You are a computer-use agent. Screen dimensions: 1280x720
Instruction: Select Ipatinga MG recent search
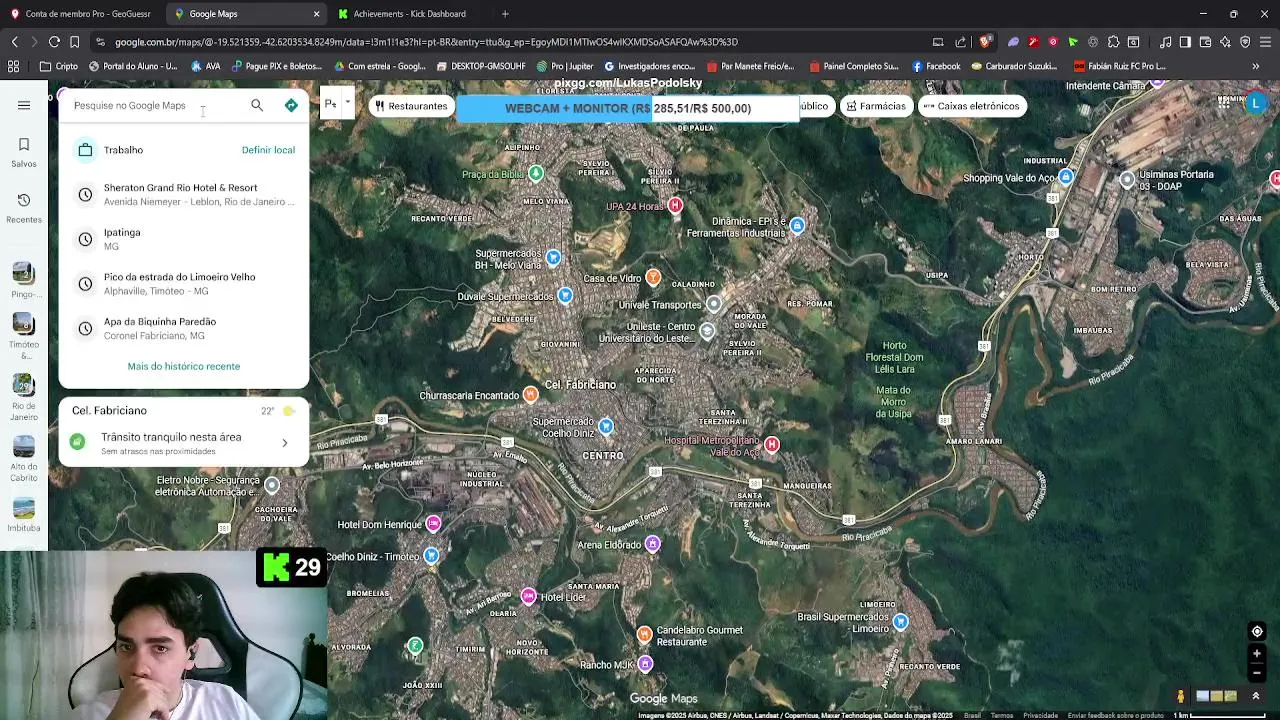click(184, 239)
